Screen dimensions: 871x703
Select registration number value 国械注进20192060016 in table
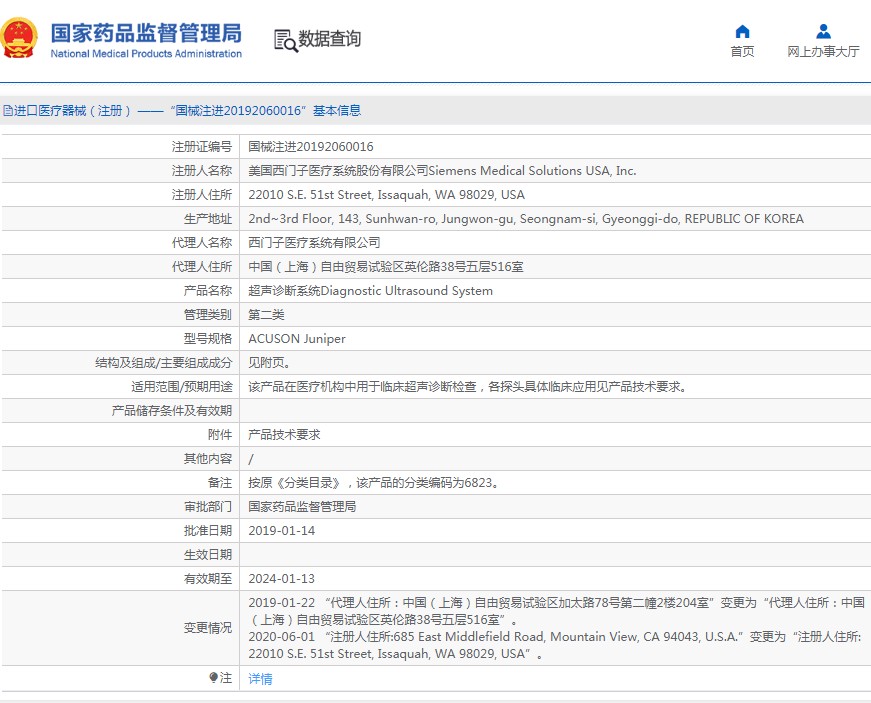click(x=311, y=147)
